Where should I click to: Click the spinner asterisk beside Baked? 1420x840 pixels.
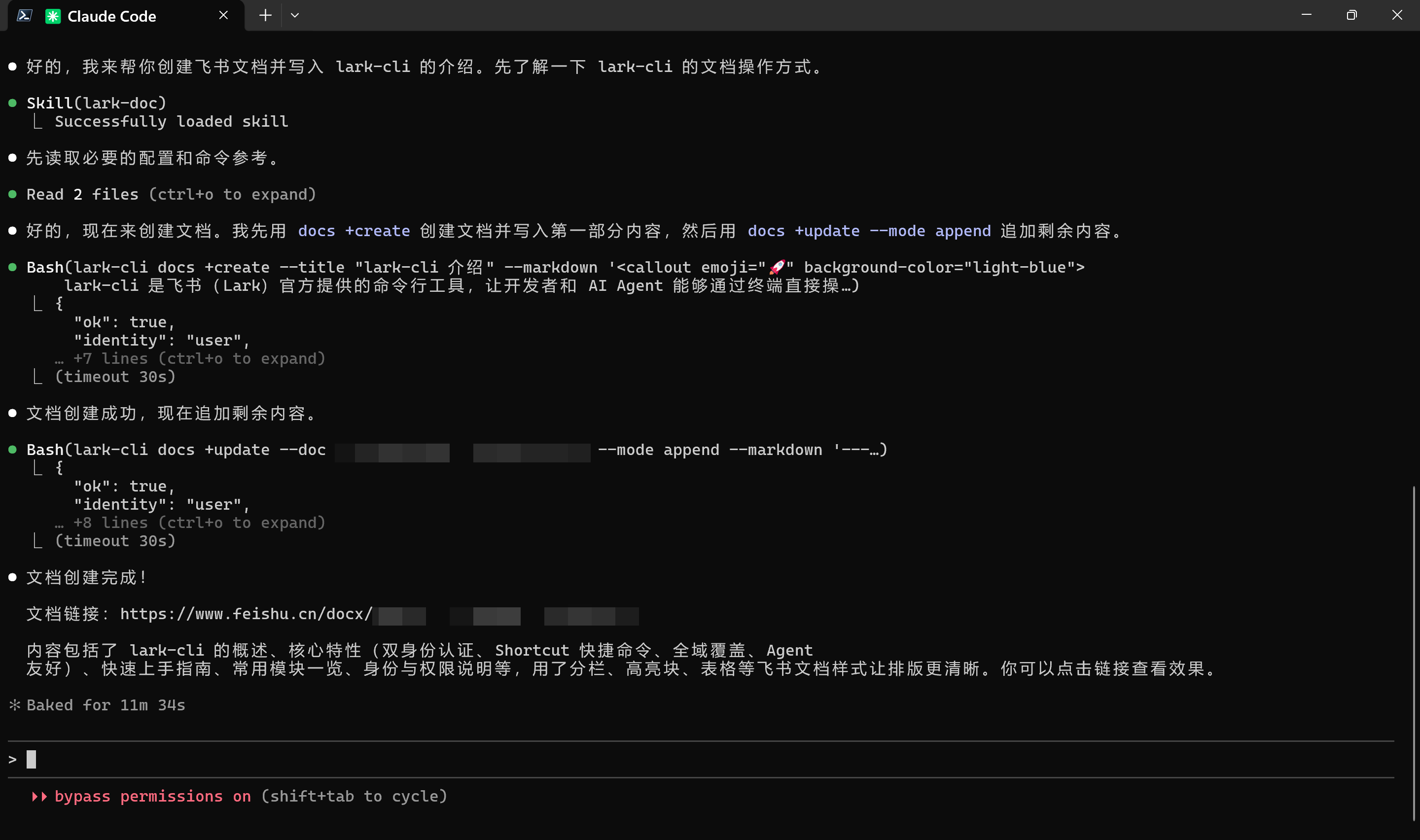point(15,705)
